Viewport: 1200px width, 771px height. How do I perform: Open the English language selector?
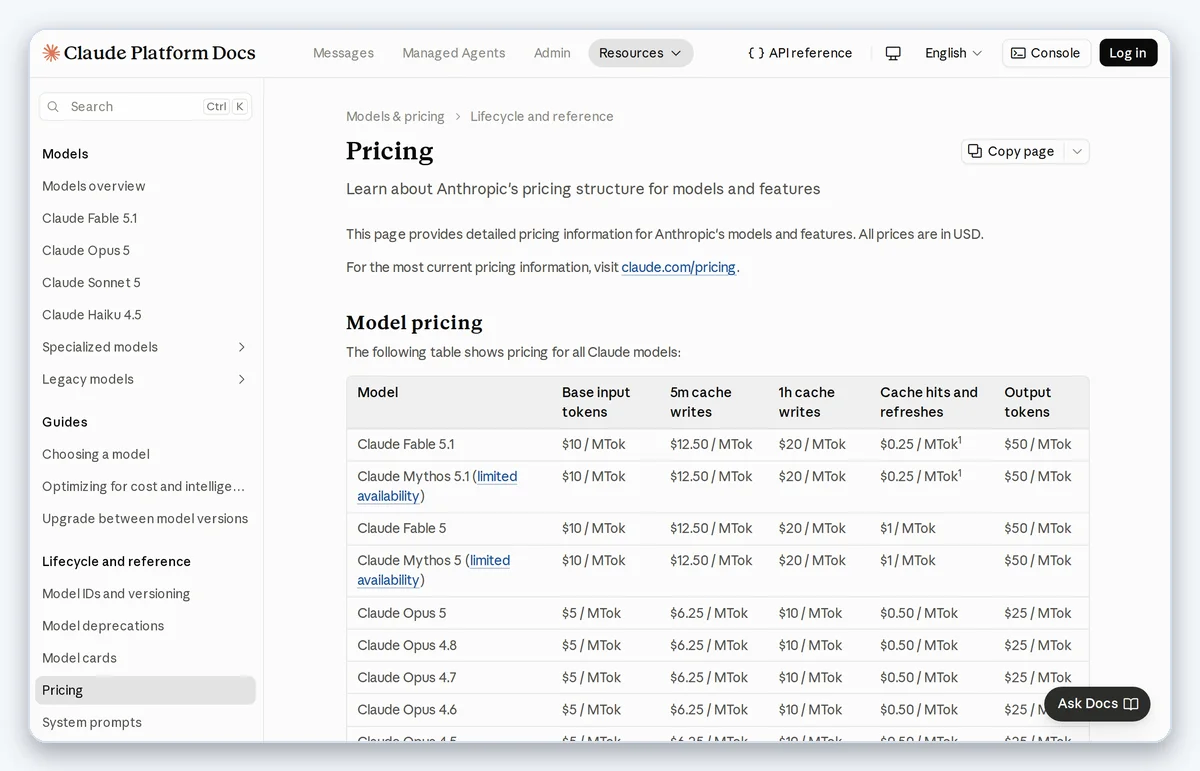pyautogui.click(x=953, y=53)
